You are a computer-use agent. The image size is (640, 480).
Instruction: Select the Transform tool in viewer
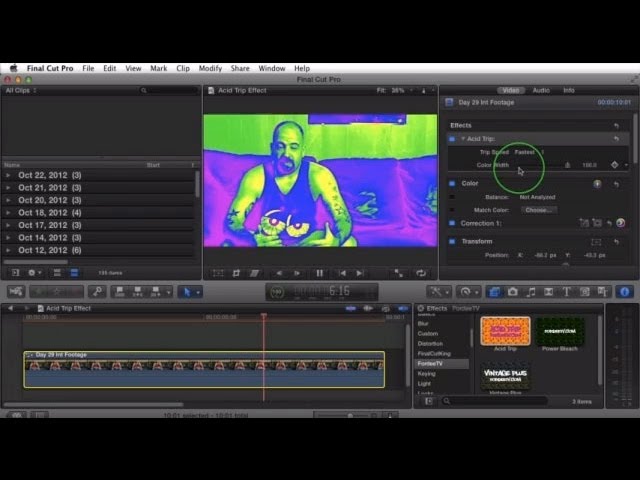(218, 273)
